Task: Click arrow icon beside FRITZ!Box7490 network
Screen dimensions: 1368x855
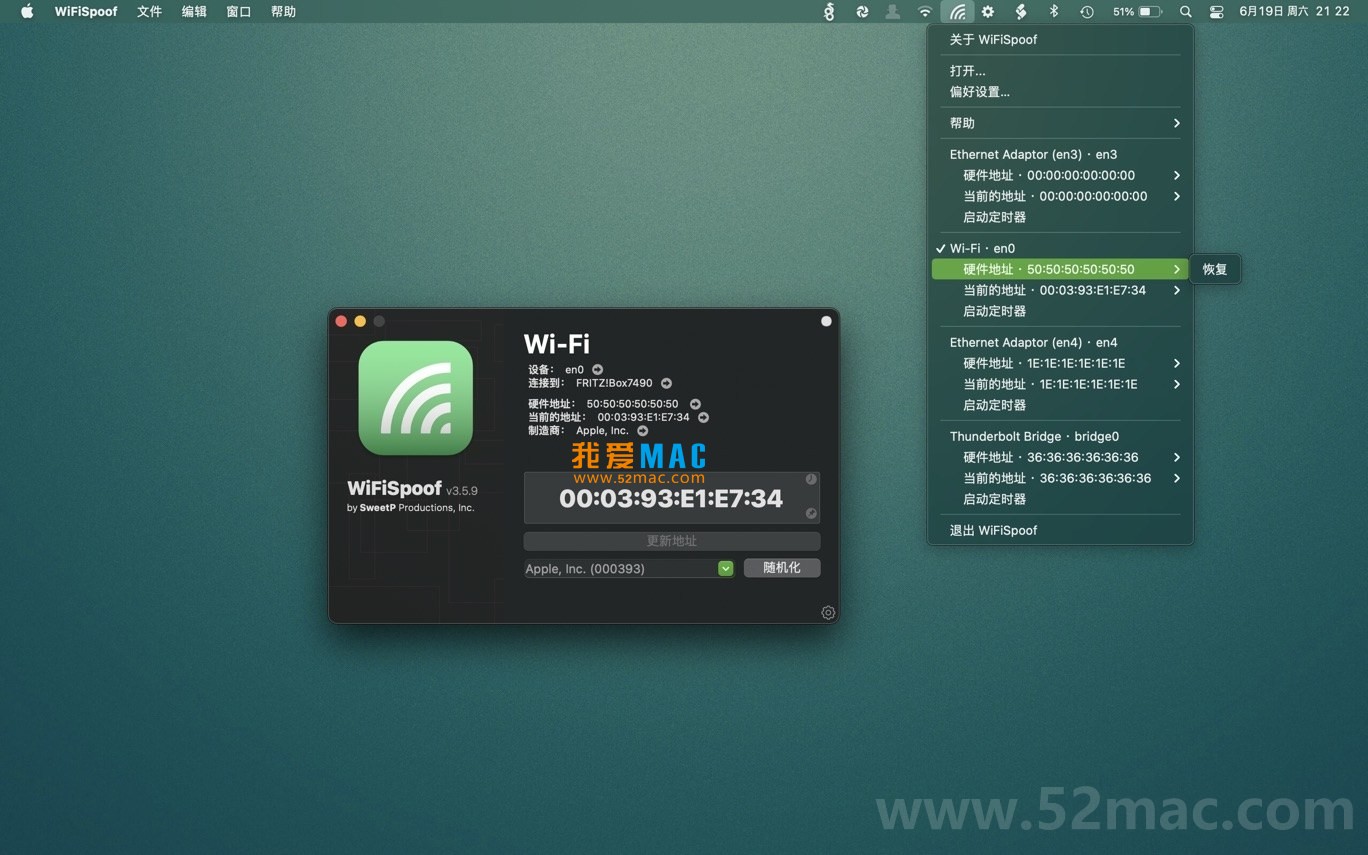Action: [x=666, y=383]
